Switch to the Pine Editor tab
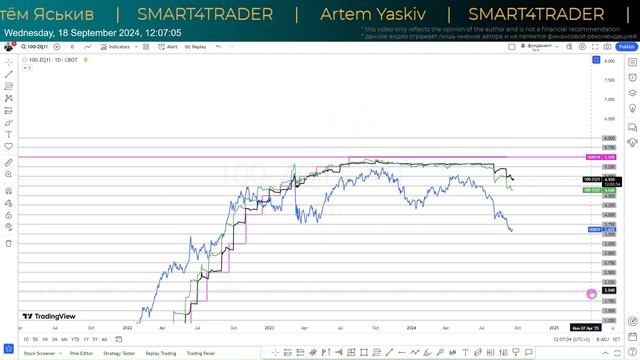The image size is (640, 360). (x=81, y=353)
